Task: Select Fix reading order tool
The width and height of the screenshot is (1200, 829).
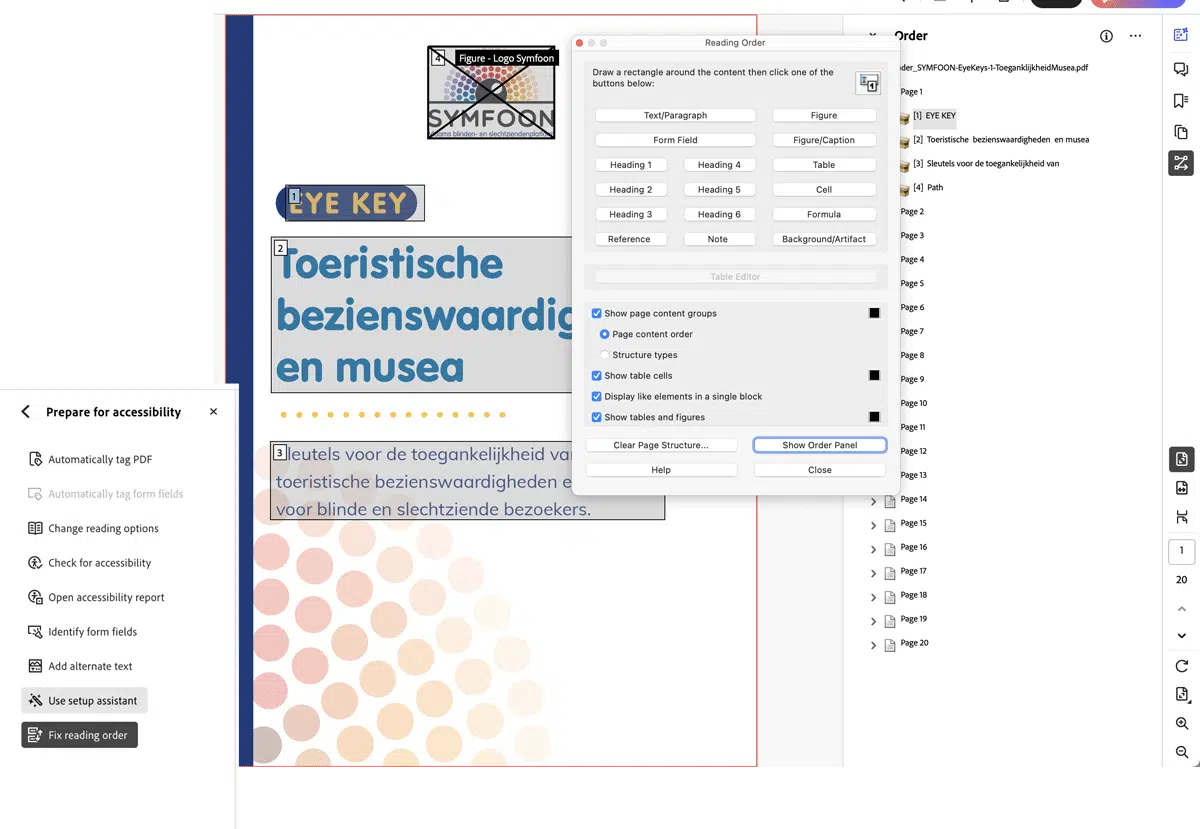Action: coord(79,735)
